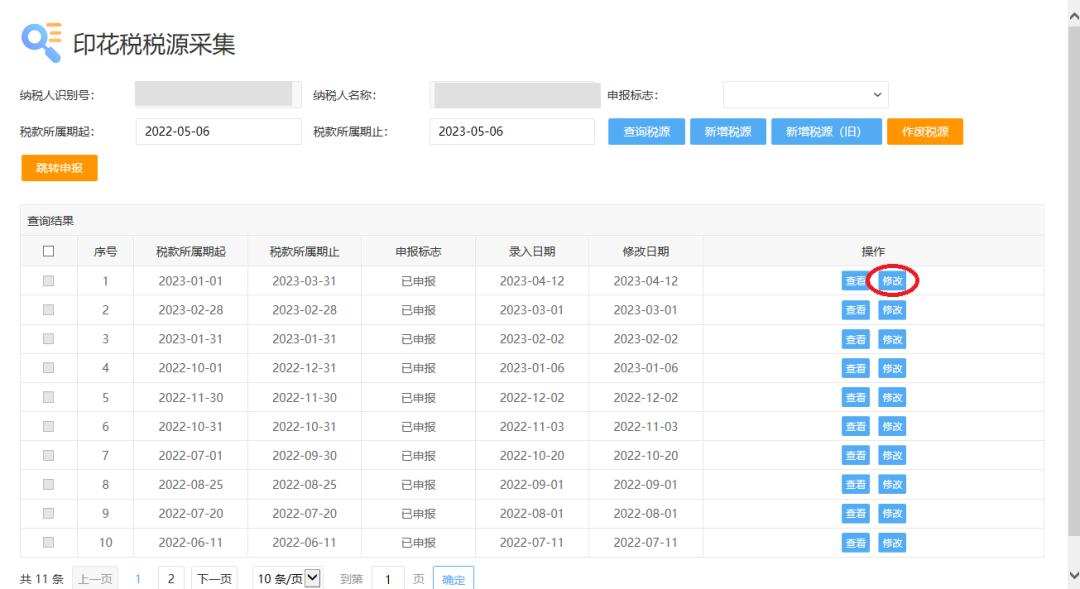Click 查看 for the 2023-02-28 record

856,310
